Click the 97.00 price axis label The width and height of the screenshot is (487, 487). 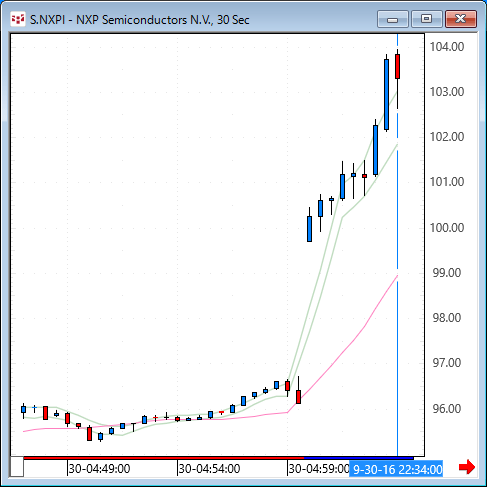point(447,363)
